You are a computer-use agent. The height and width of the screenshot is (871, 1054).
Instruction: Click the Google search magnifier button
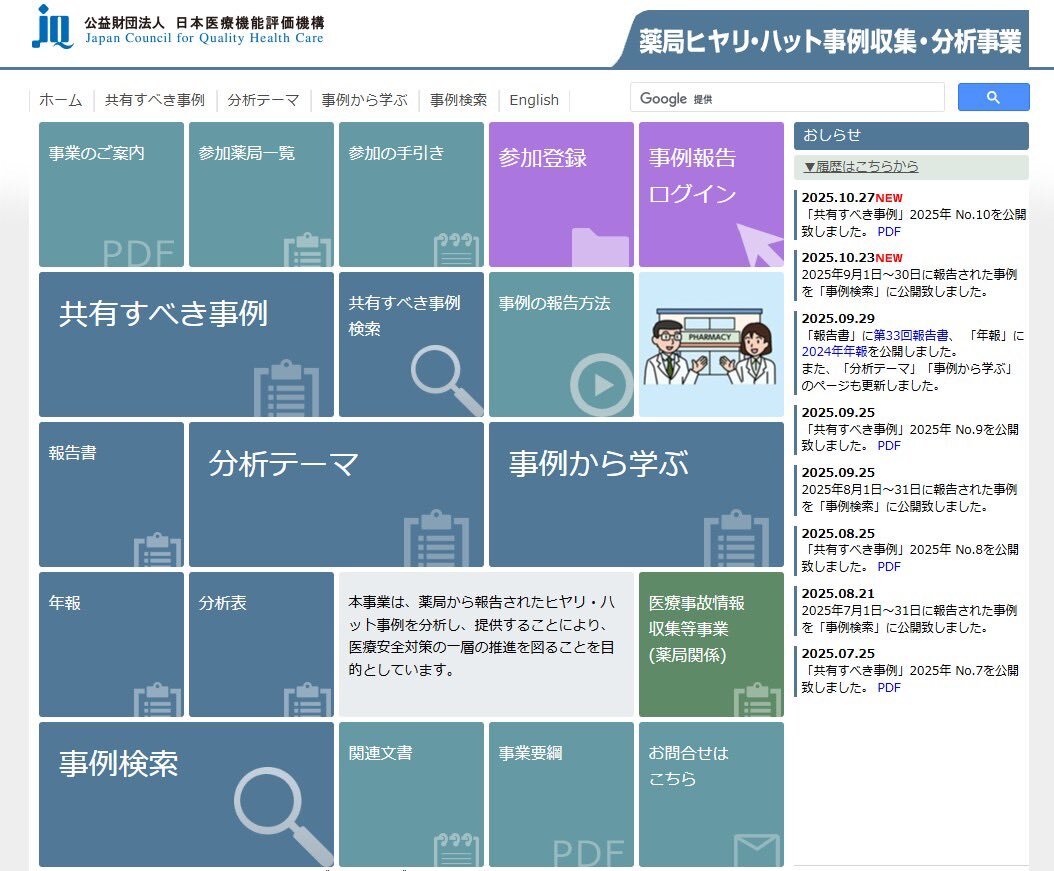point(993,97)
